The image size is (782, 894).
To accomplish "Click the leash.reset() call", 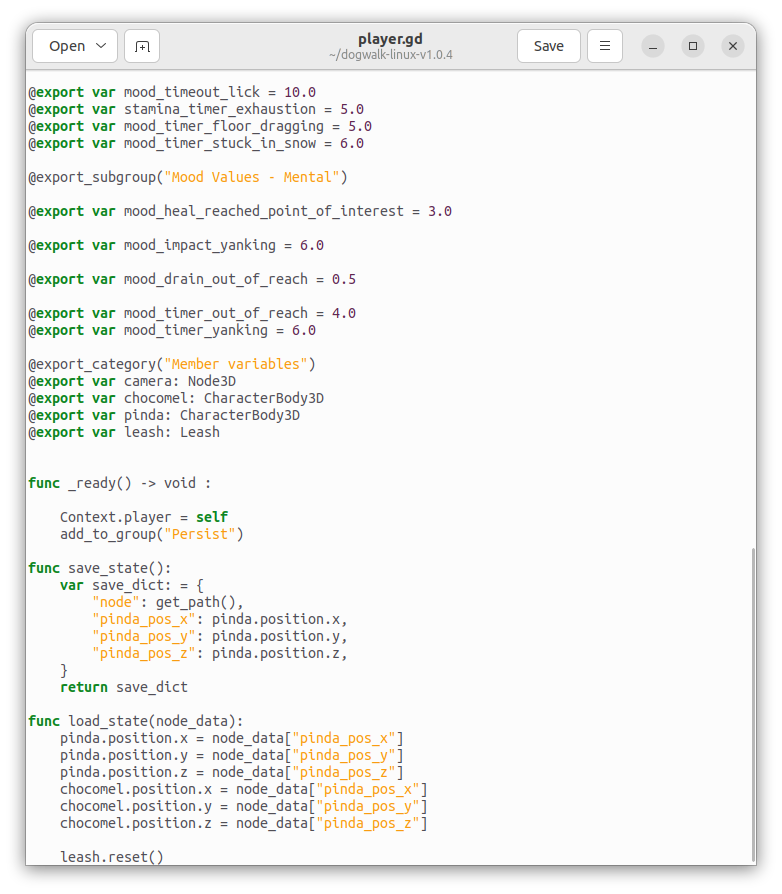I will coord(111,857).
